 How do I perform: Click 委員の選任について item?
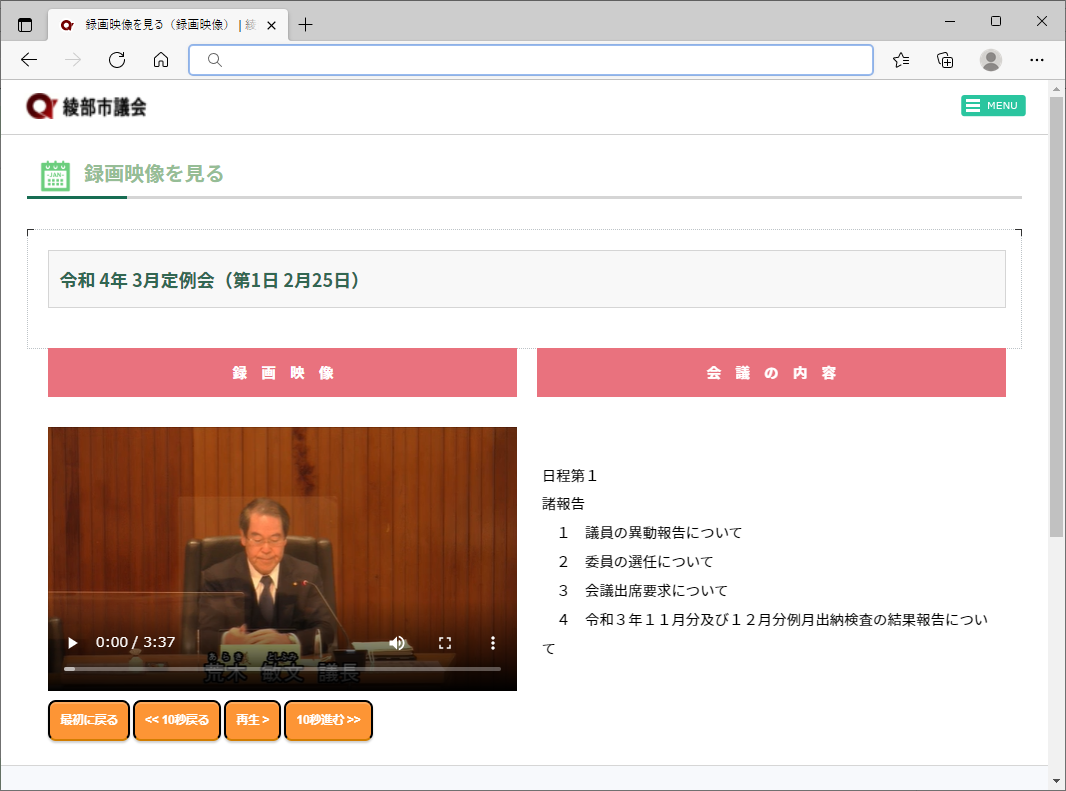[x=649, y=562]
